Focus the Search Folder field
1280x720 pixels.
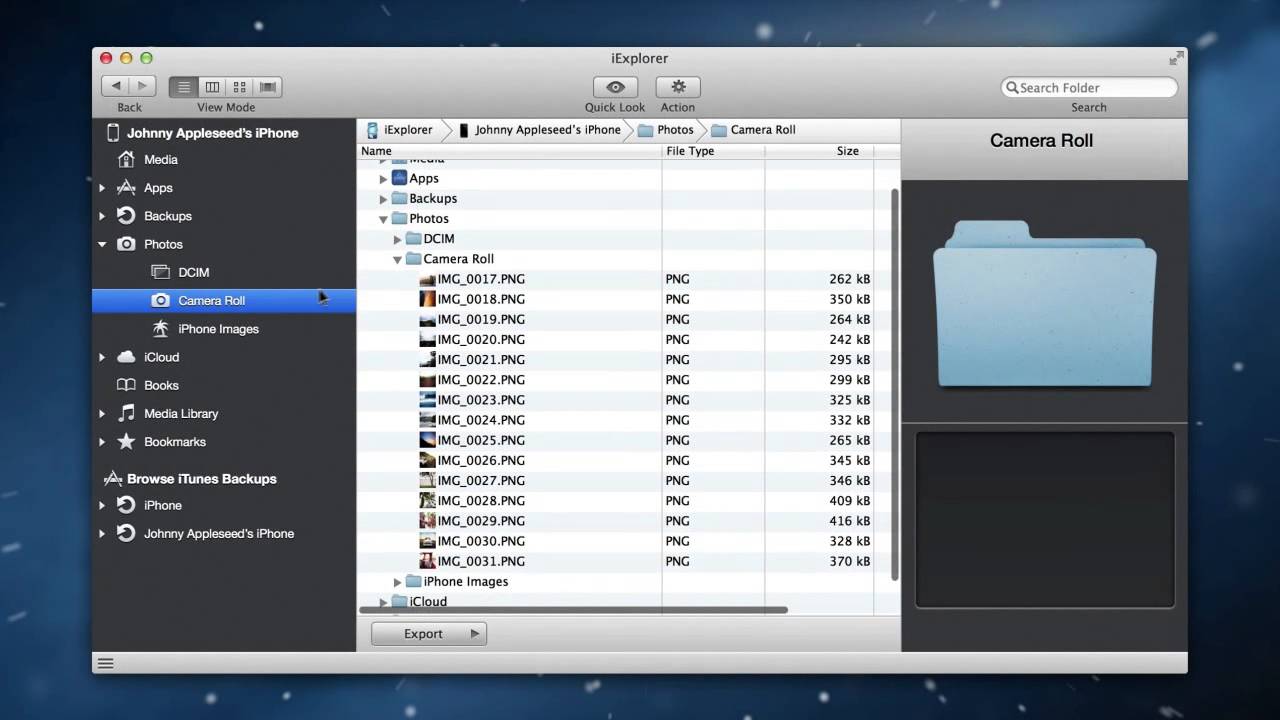(1089, 88)
